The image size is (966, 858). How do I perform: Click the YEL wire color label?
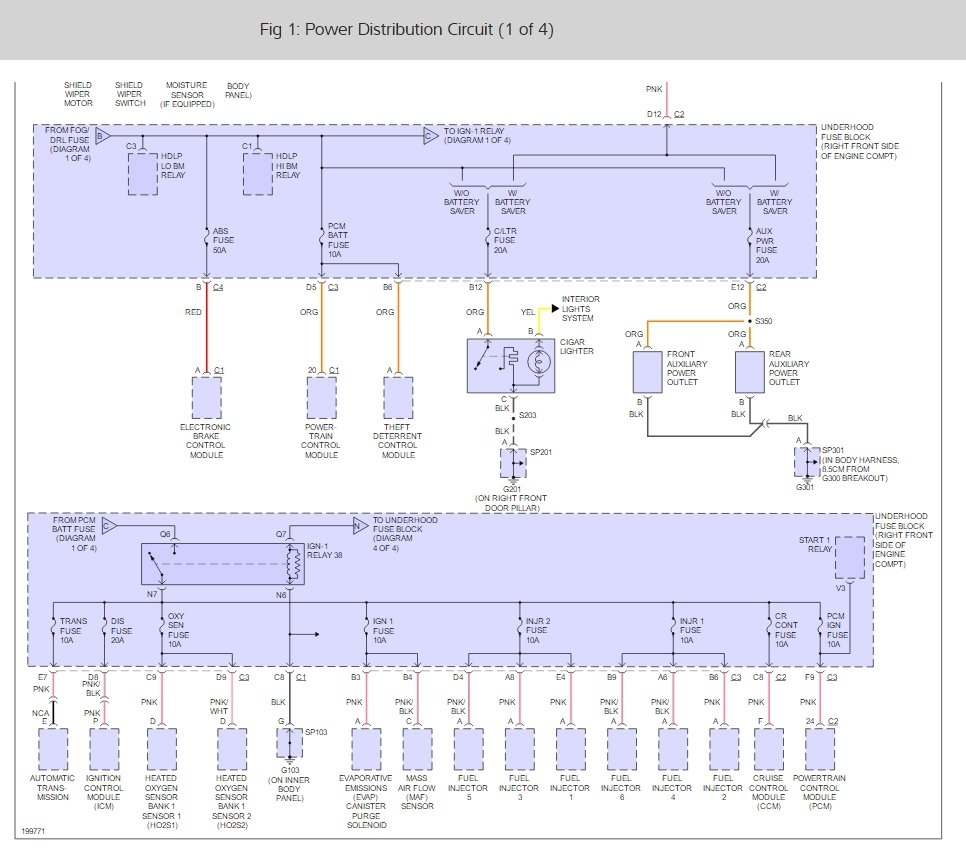coord(528,312)
